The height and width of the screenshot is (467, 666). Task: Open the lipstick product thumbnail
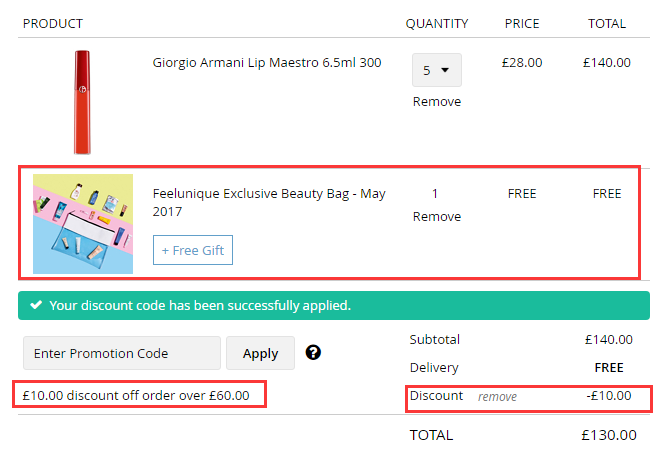point(82,102)
